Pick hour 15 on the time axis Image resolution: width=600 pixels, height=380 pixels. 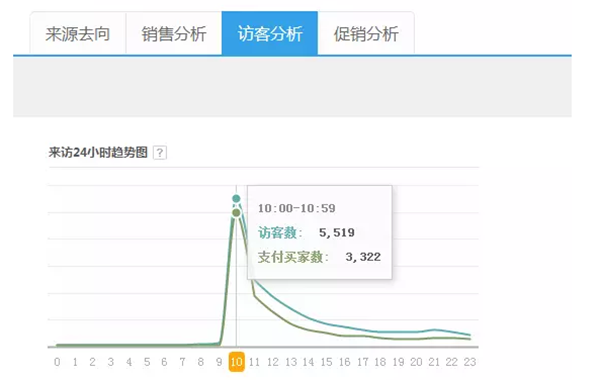click(326, 362)
